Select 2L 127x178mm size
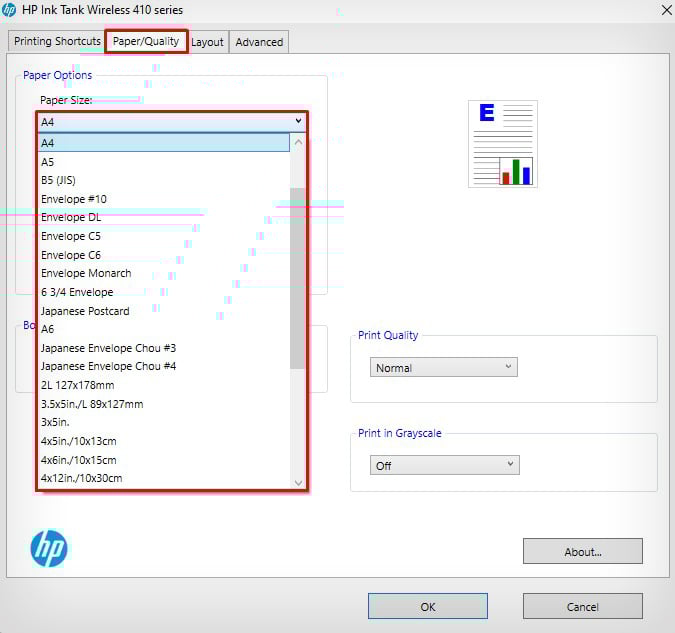 click(x=164, y=385)
